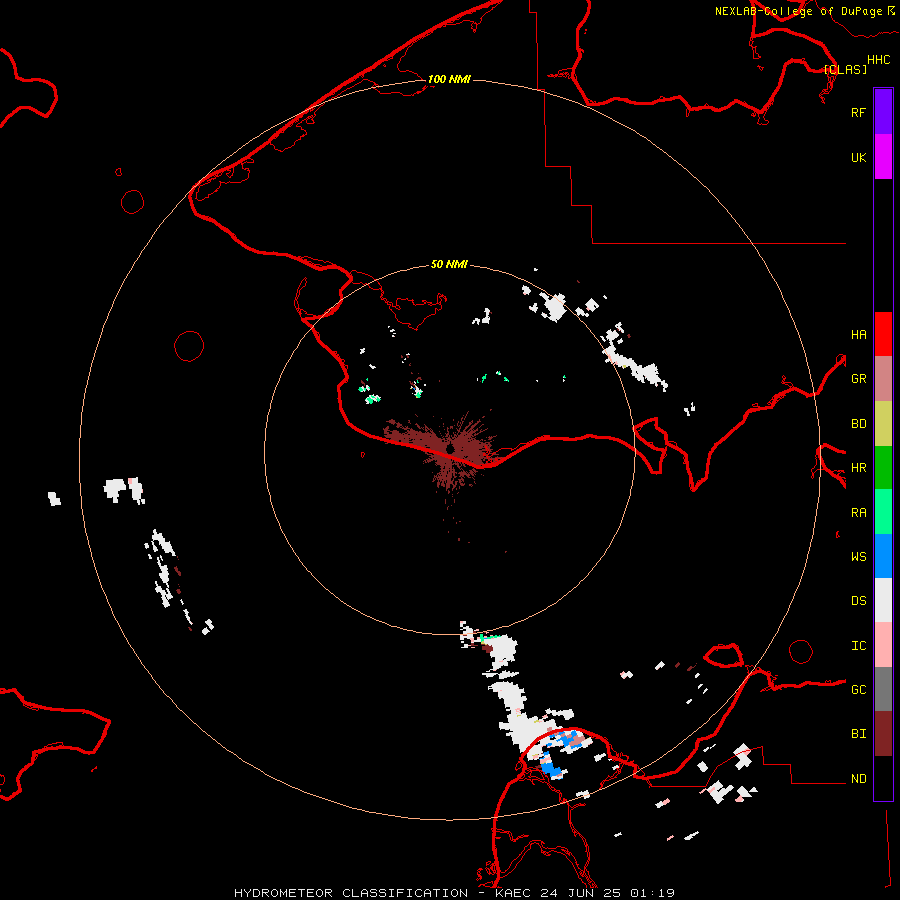
Task: Pick the dark green HR legend swatch
Action: point(883,468)
